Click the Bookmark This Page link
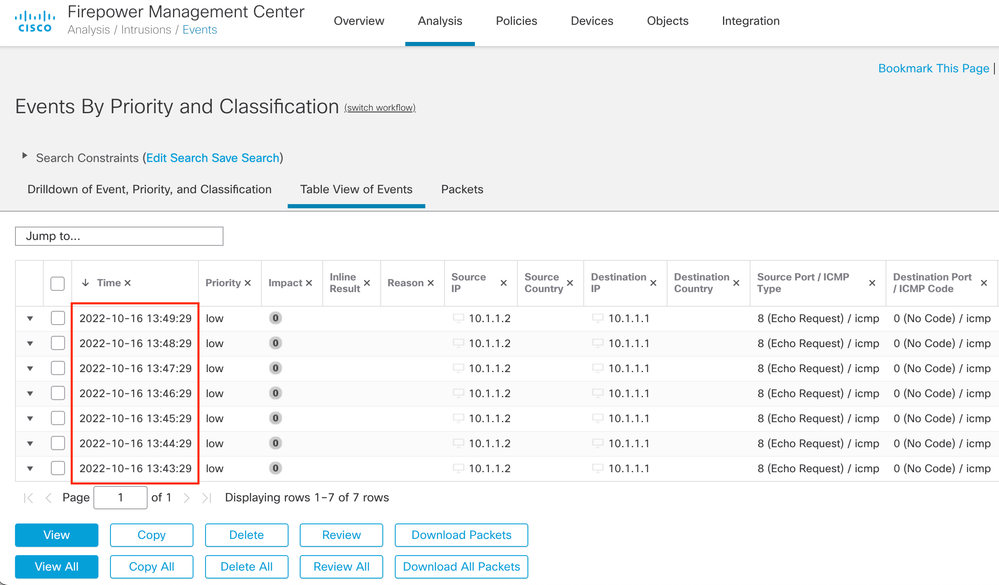 point(933,68)
